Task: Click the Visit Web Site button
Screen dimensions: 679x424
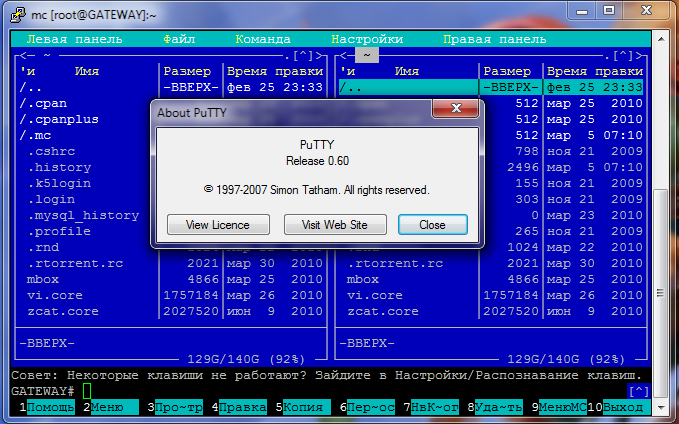Action: (335, 225)
